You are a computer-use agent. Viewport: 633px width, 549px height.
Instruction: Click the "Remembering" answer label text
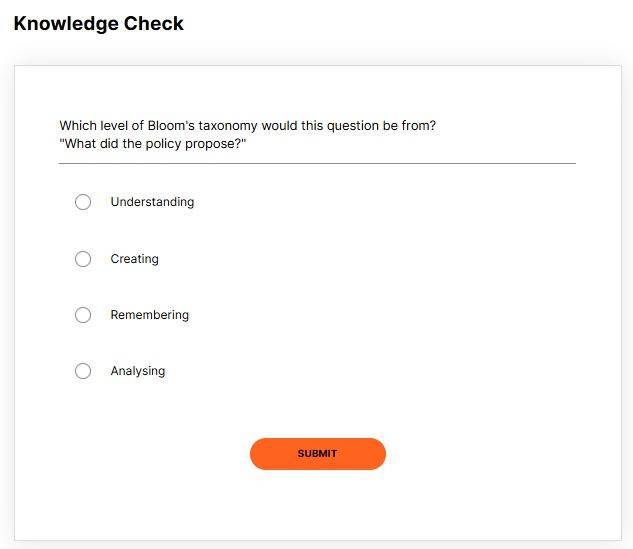(149, 315)
